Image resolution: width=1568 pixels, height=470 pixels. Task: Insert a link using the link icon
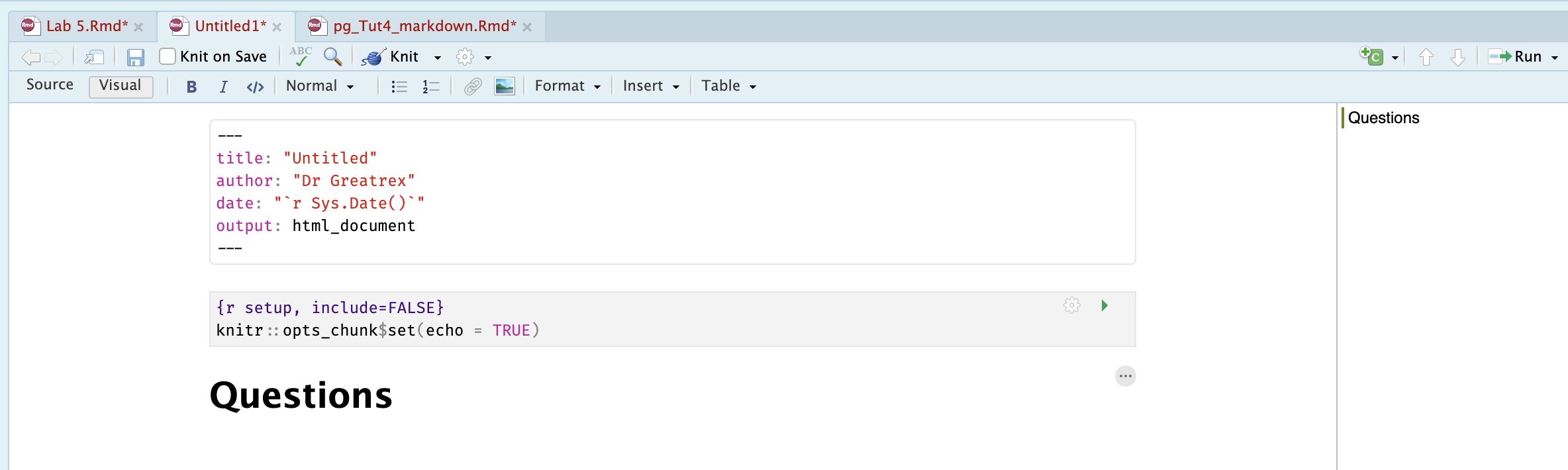472,87
